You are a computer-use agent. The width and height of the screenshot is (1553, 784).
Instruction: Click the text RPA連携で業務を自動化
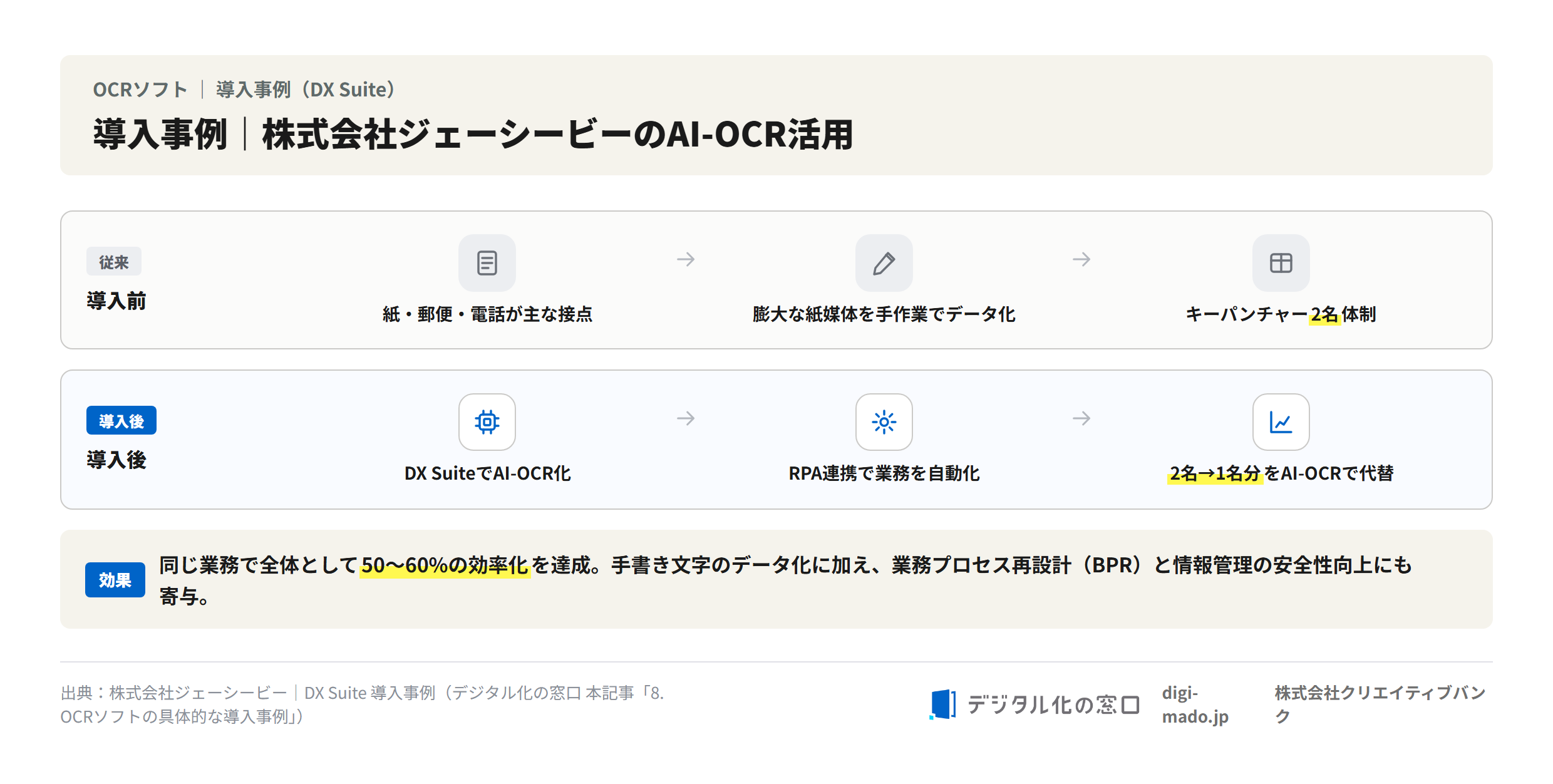(x=884, y=473)
